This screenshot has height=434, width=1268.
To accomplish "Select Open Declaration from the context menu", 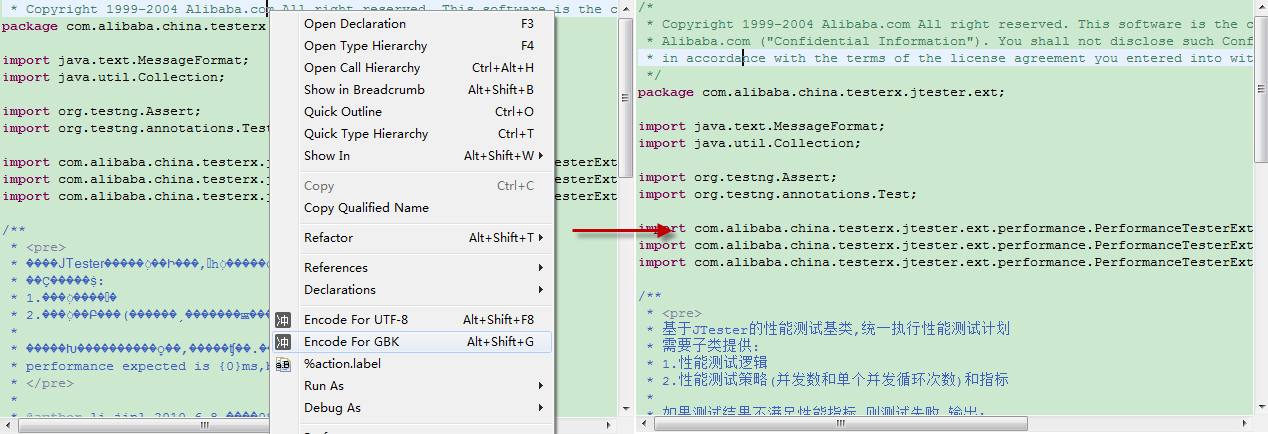I will coord(355,24).
